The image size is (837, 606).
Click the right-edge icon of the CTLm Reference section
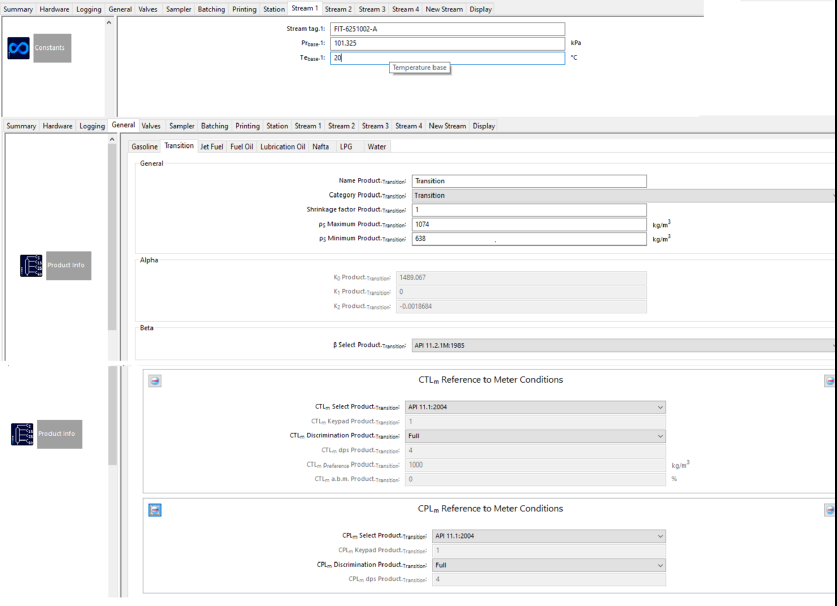(830, 381)
